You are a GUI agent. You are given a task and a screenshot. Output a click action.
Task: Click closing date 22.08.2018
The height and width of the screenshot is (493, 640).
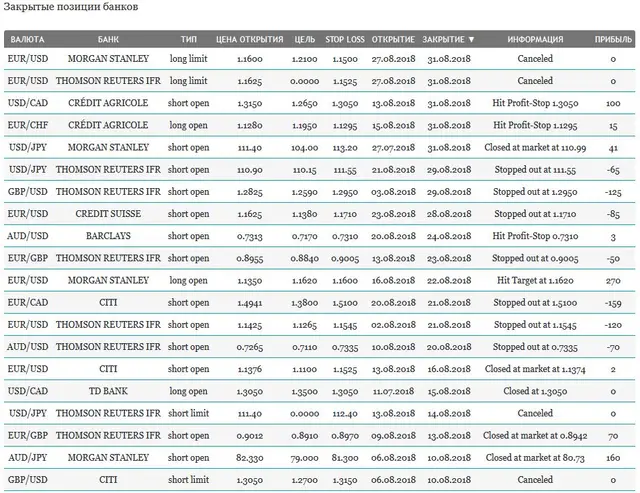449,281
